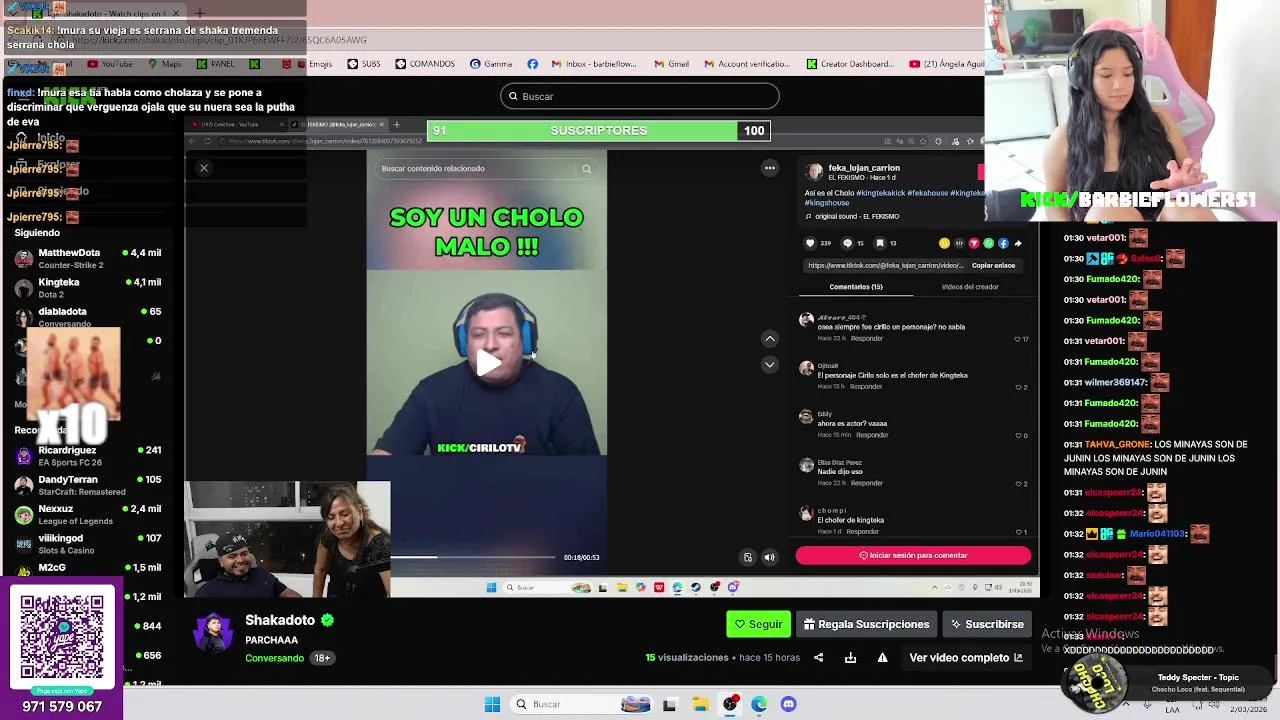This screenshot has width=1280, height=720.
Task: Open feka_lujan_carrion profile name
Action: click(x=864, y=168)
